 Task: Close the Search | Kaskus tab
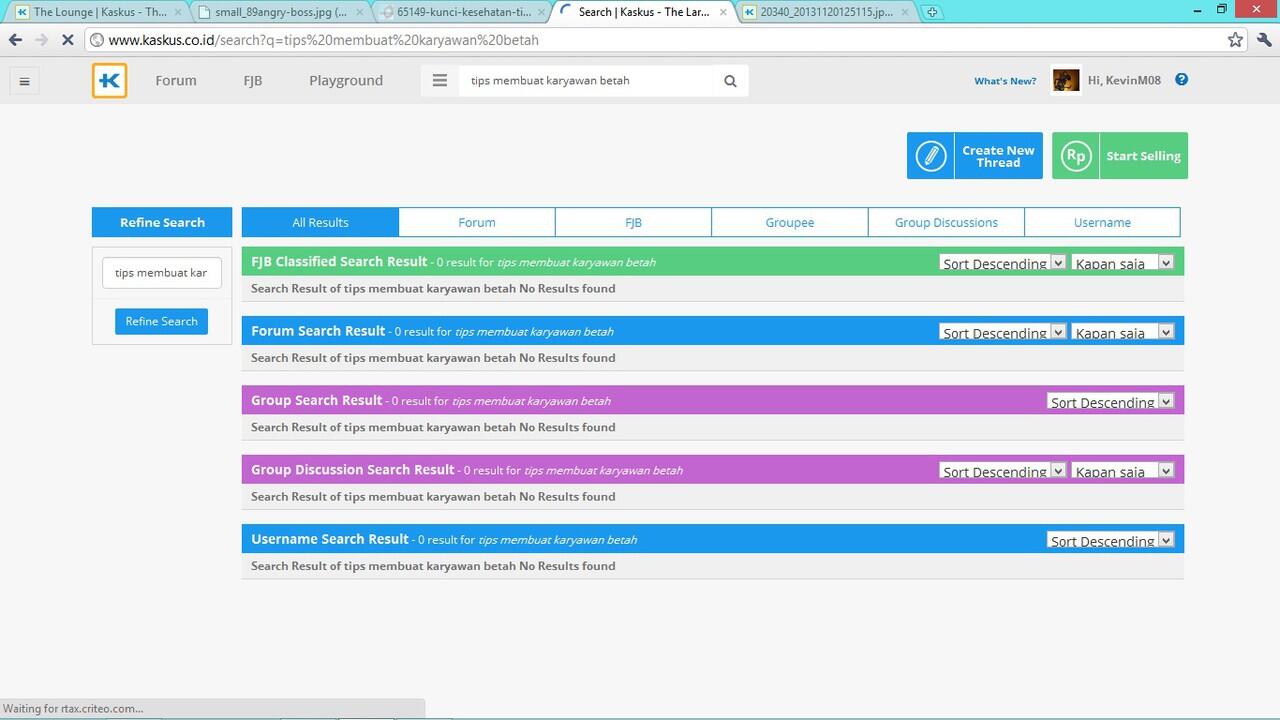pyautogui.click(x=723, y=13)
